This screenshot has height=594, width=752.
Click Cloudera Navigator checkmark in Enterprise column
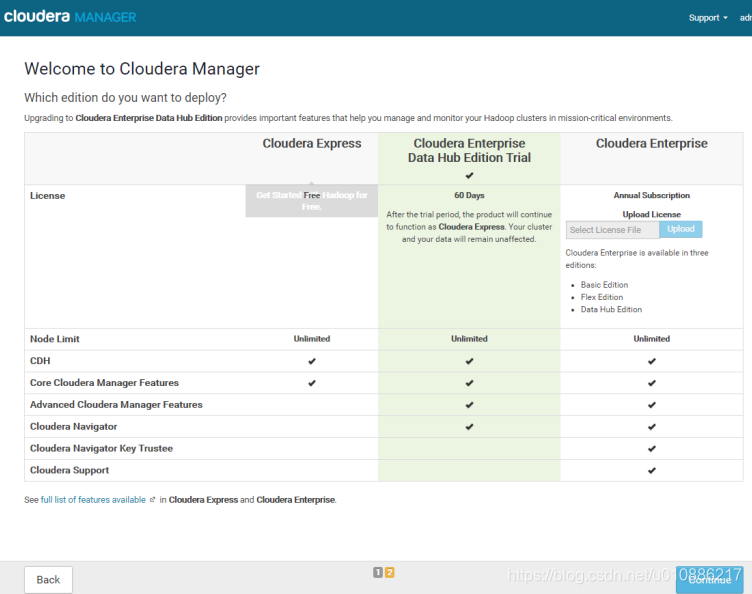tap(651, 427)
